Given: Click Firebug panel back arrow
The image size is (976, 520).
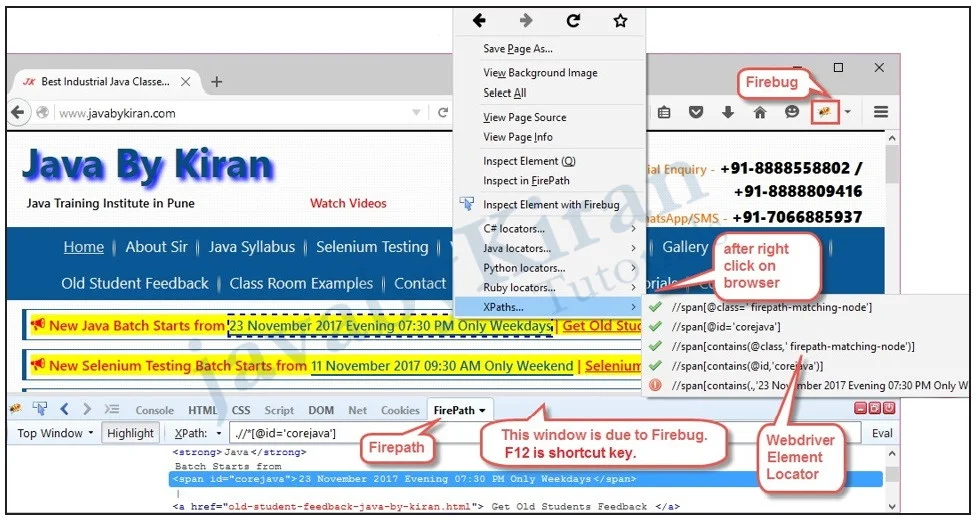Looking at the screenshot, I should [64, 409].
